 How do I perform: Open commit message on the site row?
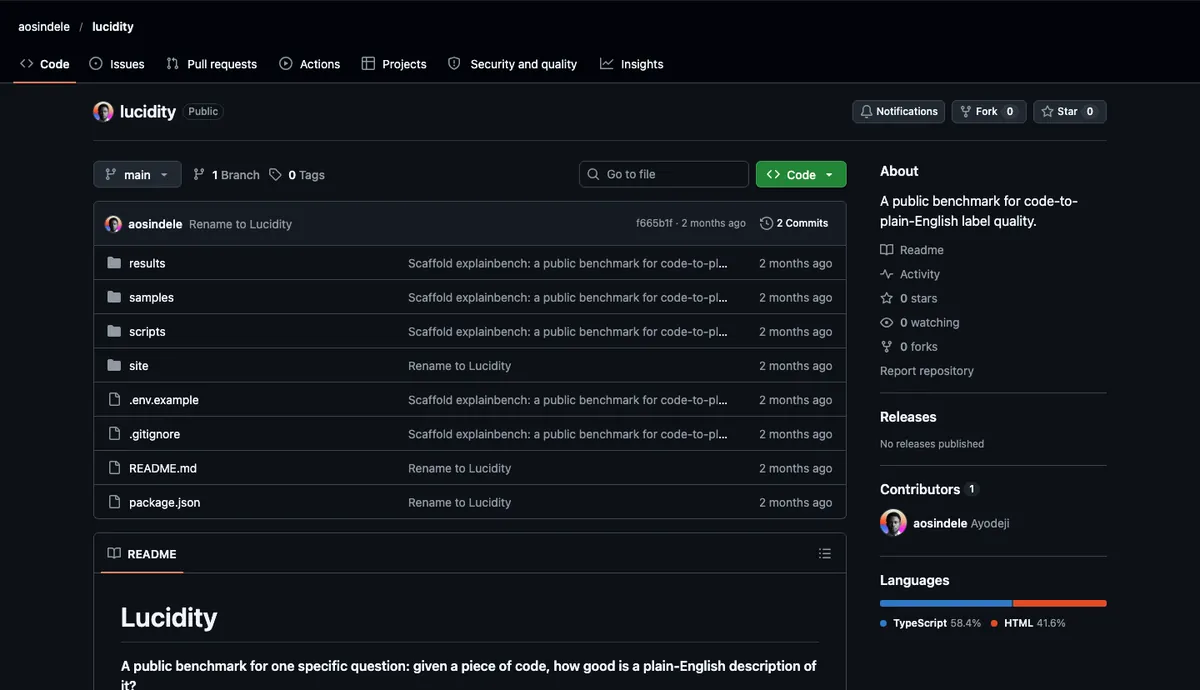tap(459, 366)
